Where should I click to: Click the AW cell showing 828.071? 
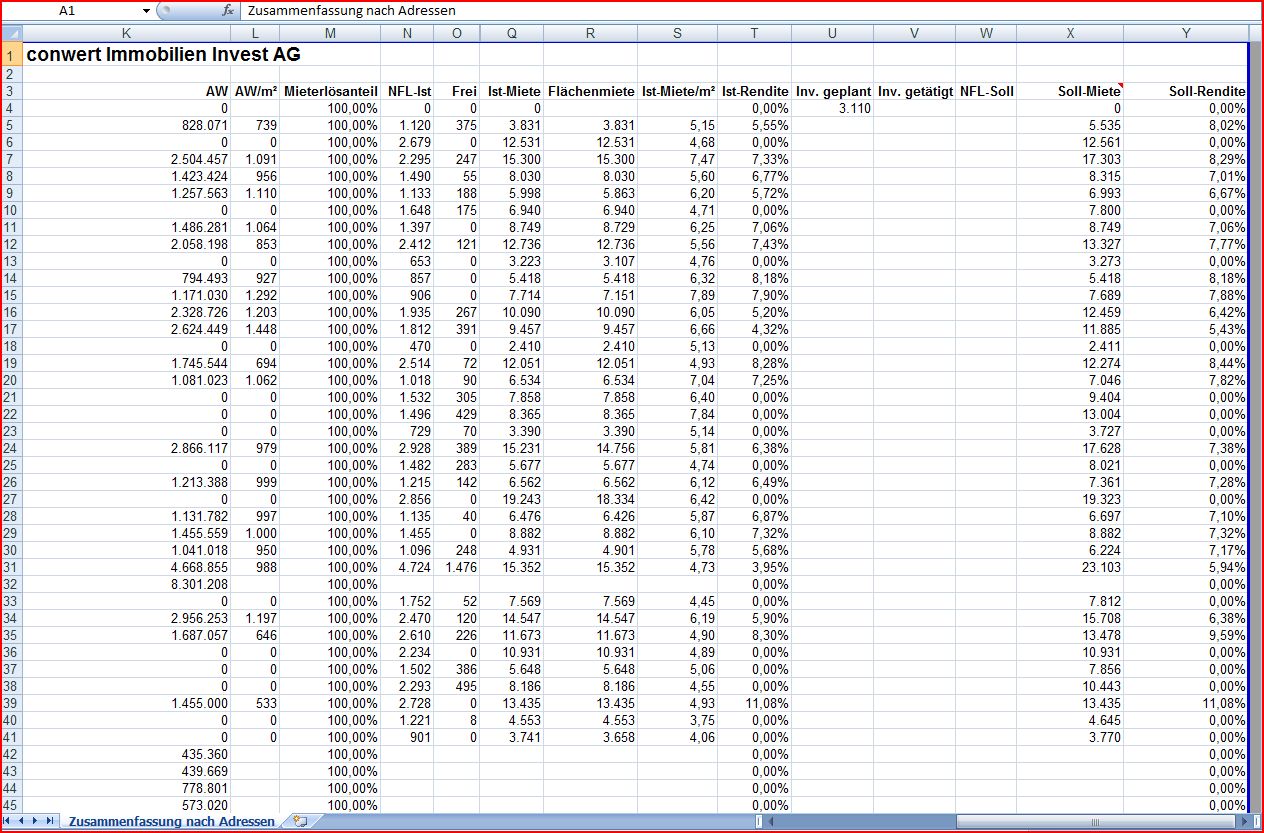pos(125,125)
